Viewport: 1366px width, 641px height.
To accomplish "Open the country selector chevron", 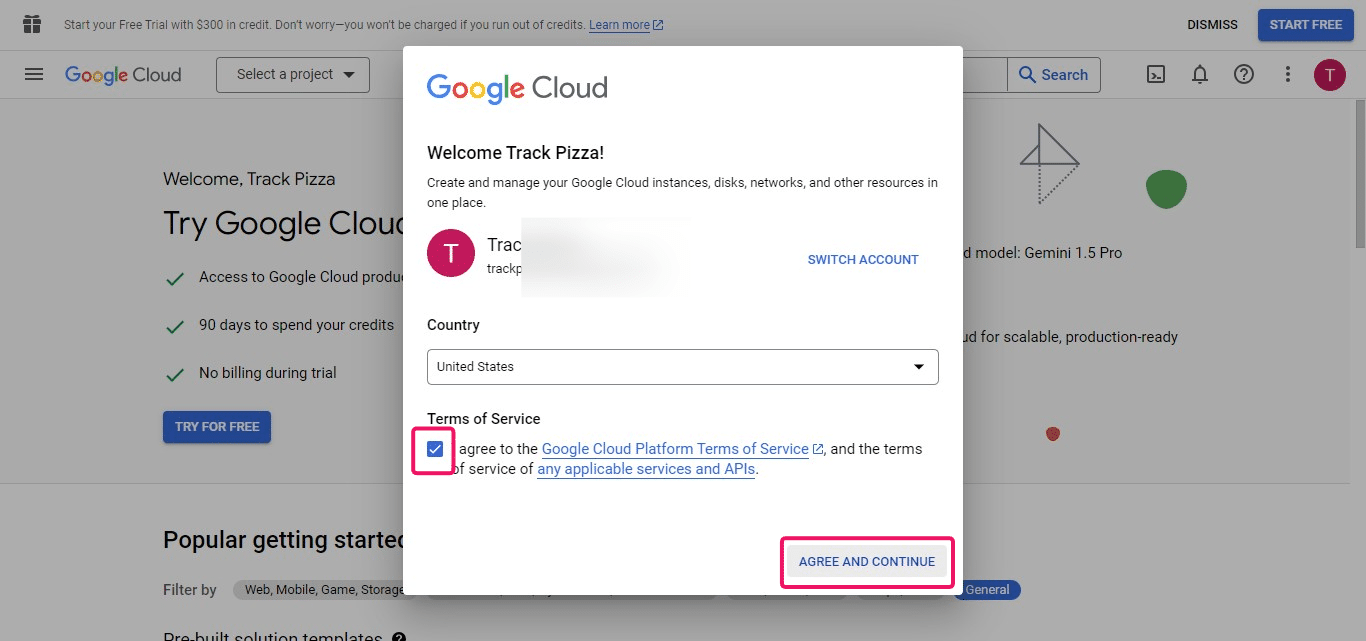I will [918, 367].
